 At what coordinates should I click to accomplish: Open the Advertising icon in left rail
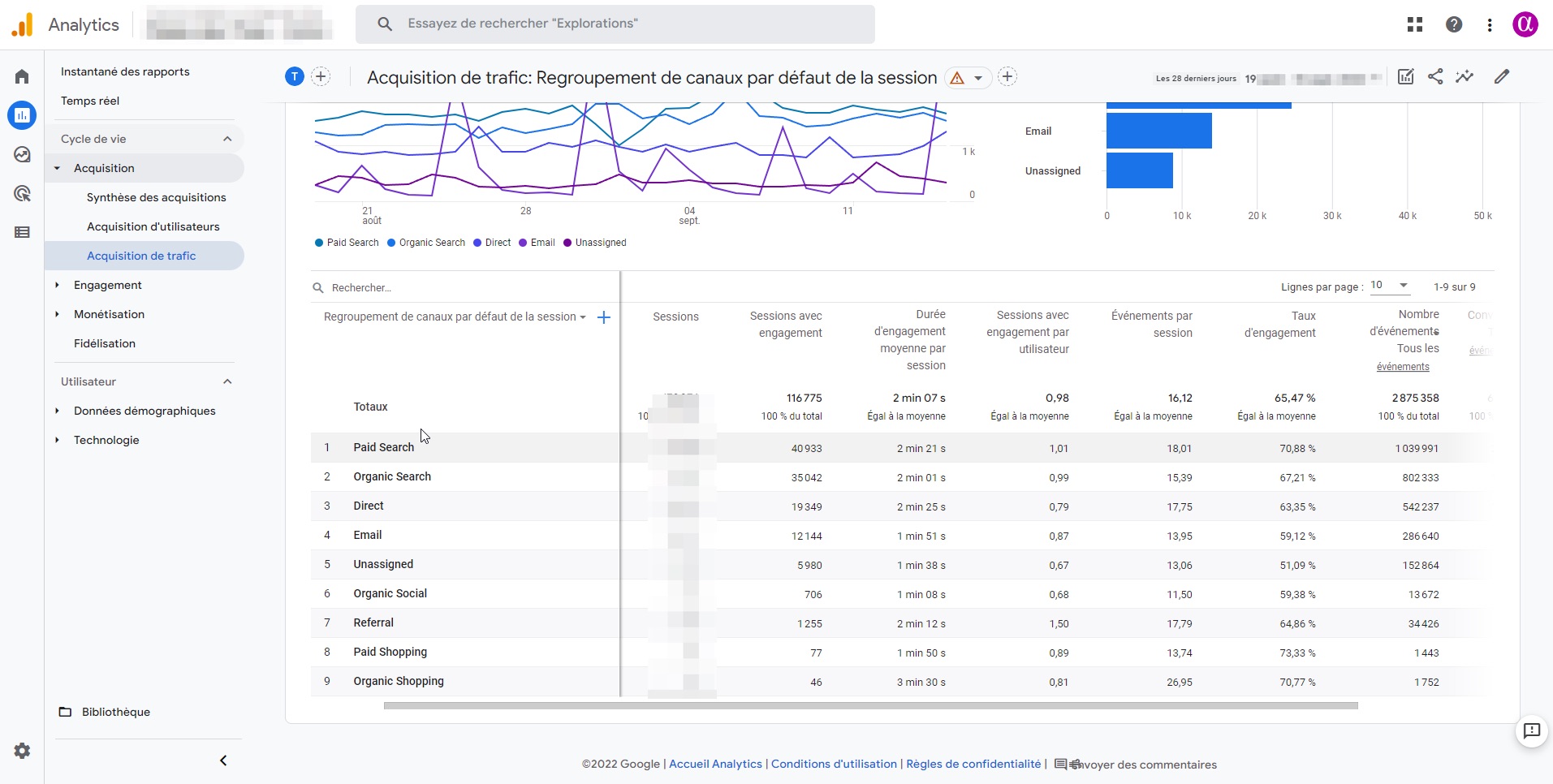click(x=22, y=193)
